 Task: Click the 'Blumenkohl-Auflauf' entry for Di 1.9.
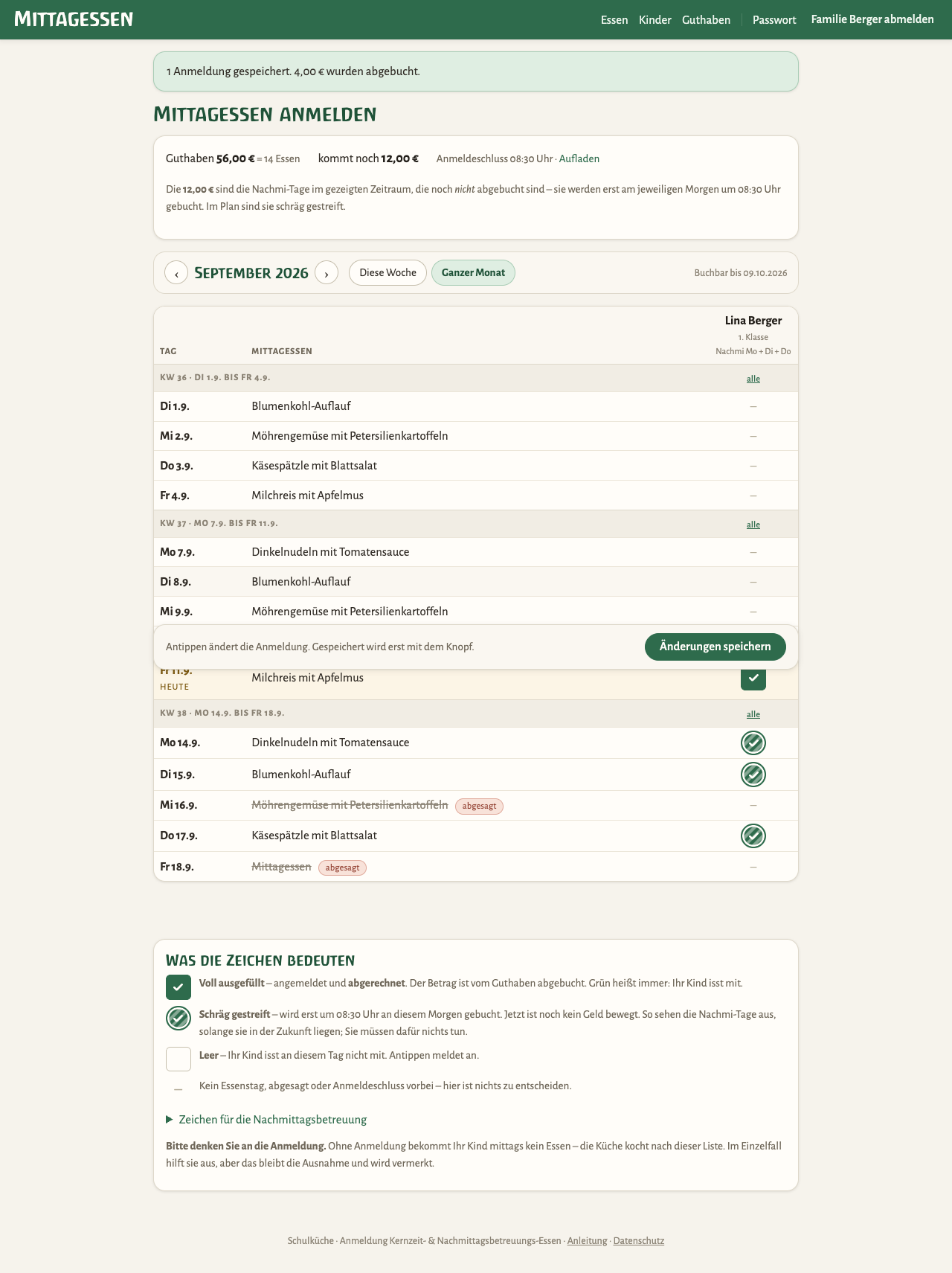301,406
